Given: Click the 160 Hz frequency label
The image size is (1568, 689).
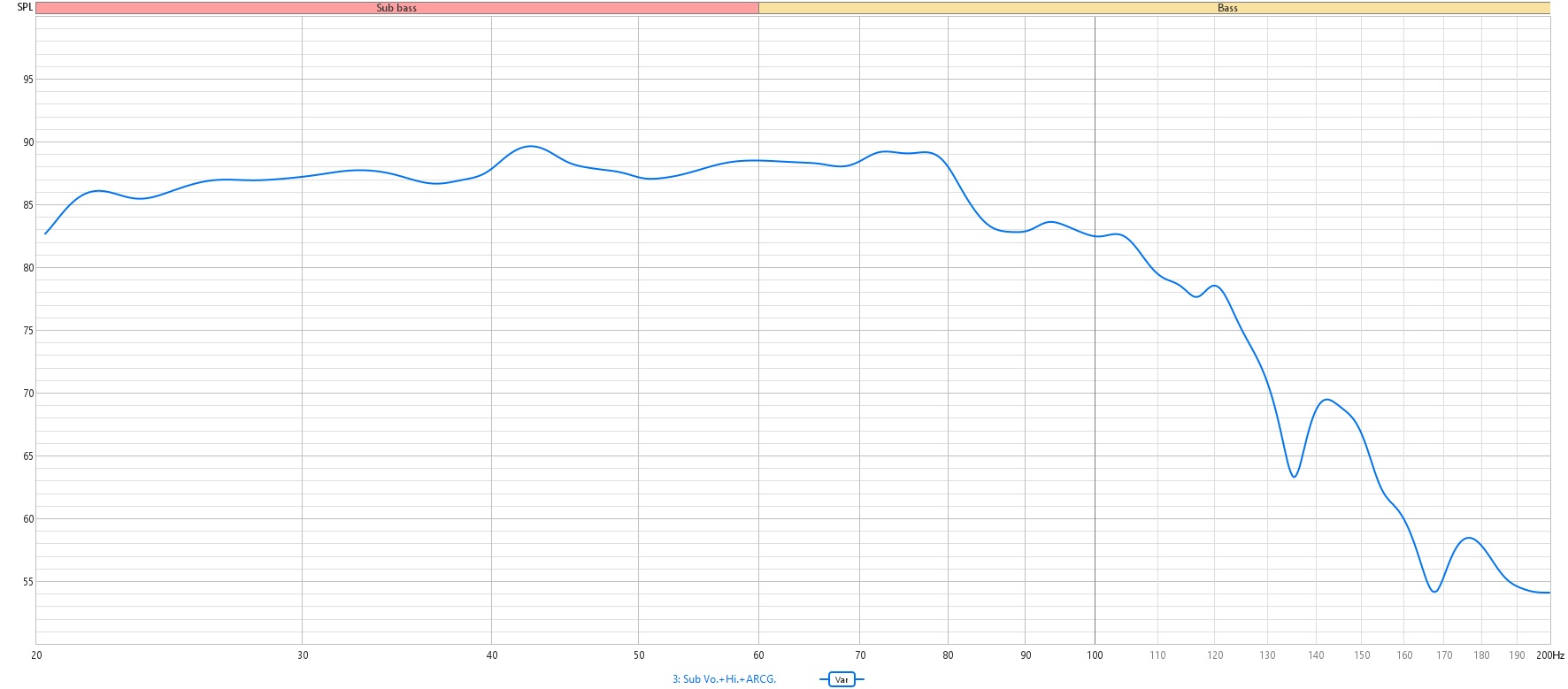Looking at the screenshot, I should click(1404, 655).
